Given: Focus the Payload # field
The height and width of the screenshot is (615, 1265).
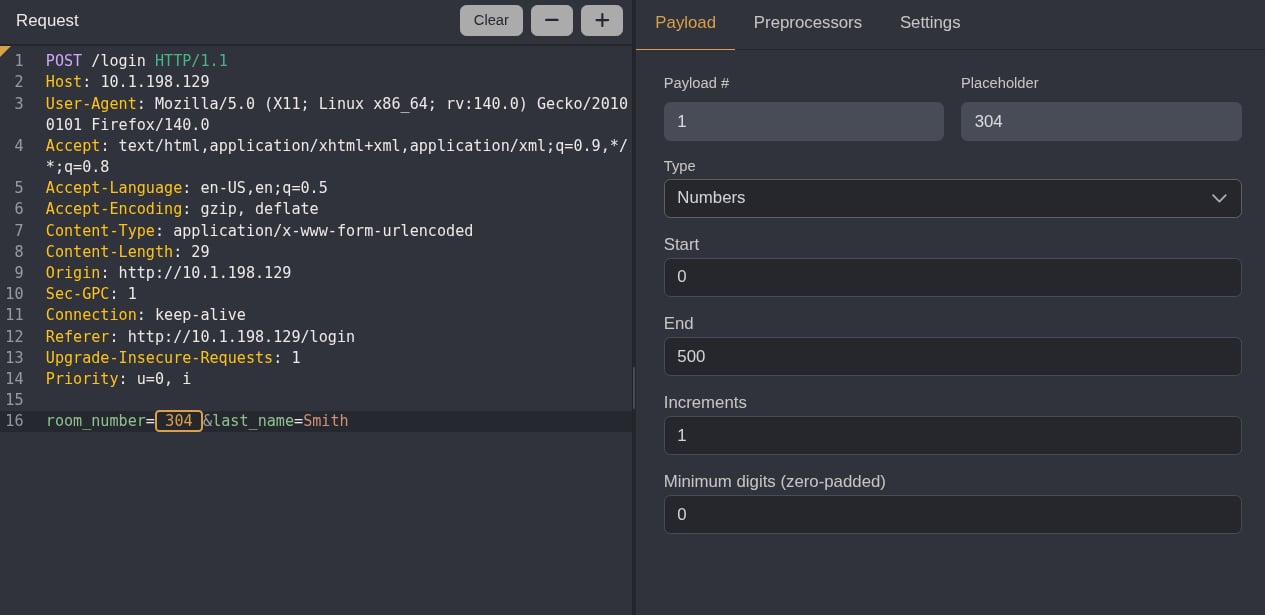Looking at the screenshot, I should click(x=803, y=121).
